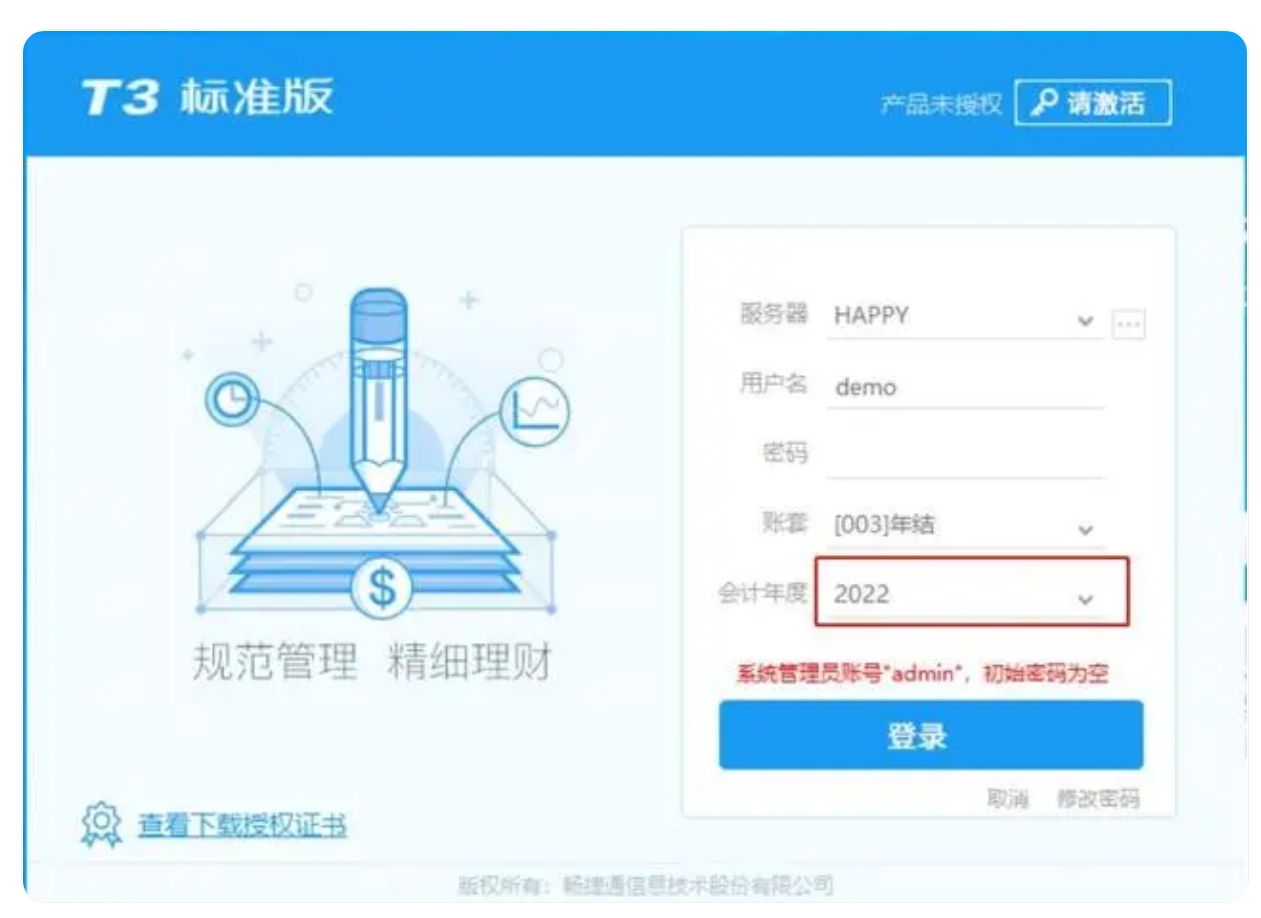Click the key icon beside 请激活
The width and height of the screenshot is (1261, 918).
click(1045, 103)
